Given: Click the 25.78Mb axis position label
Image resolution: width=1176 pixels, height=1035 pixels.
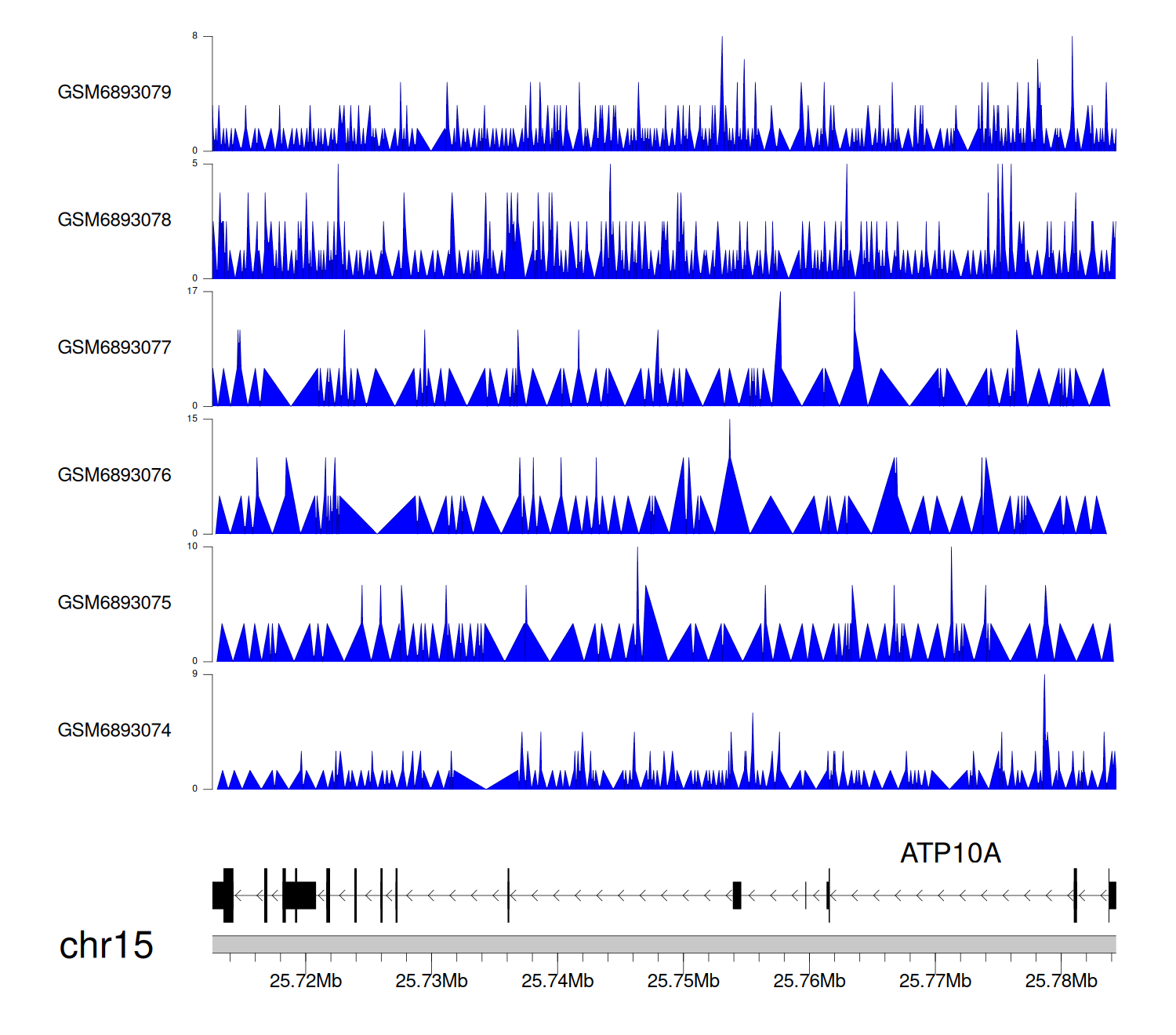Looking at the screenshot, I should [1061, 982].
